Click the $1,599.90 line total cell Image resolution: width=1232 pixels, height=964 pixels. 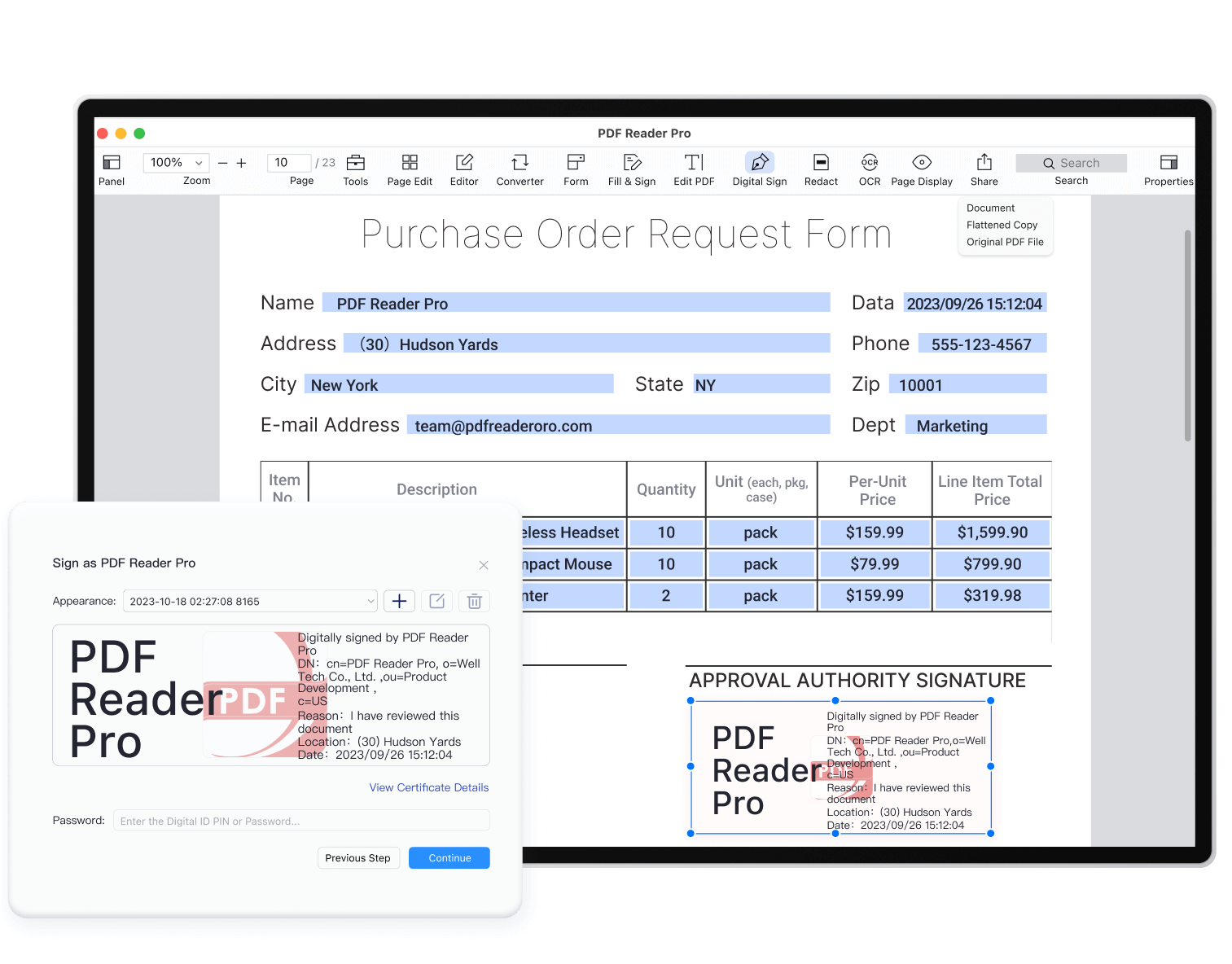[x=992, y=532]
